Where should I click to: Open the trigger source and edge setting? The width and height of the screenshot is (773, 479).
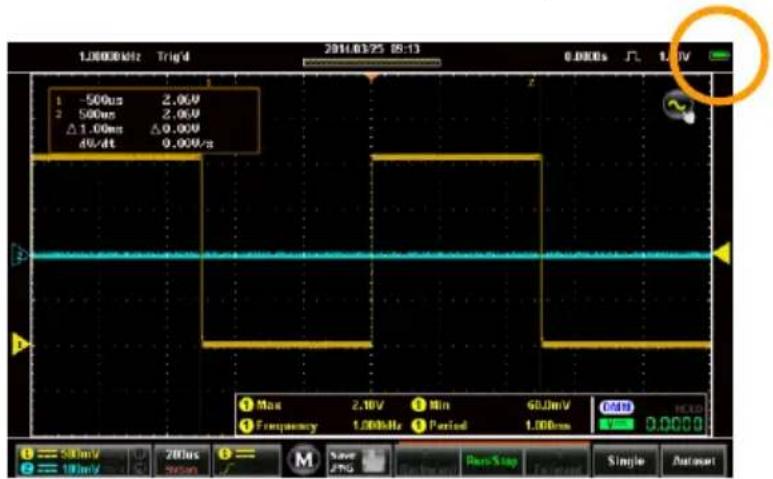[x=246, y=460]
